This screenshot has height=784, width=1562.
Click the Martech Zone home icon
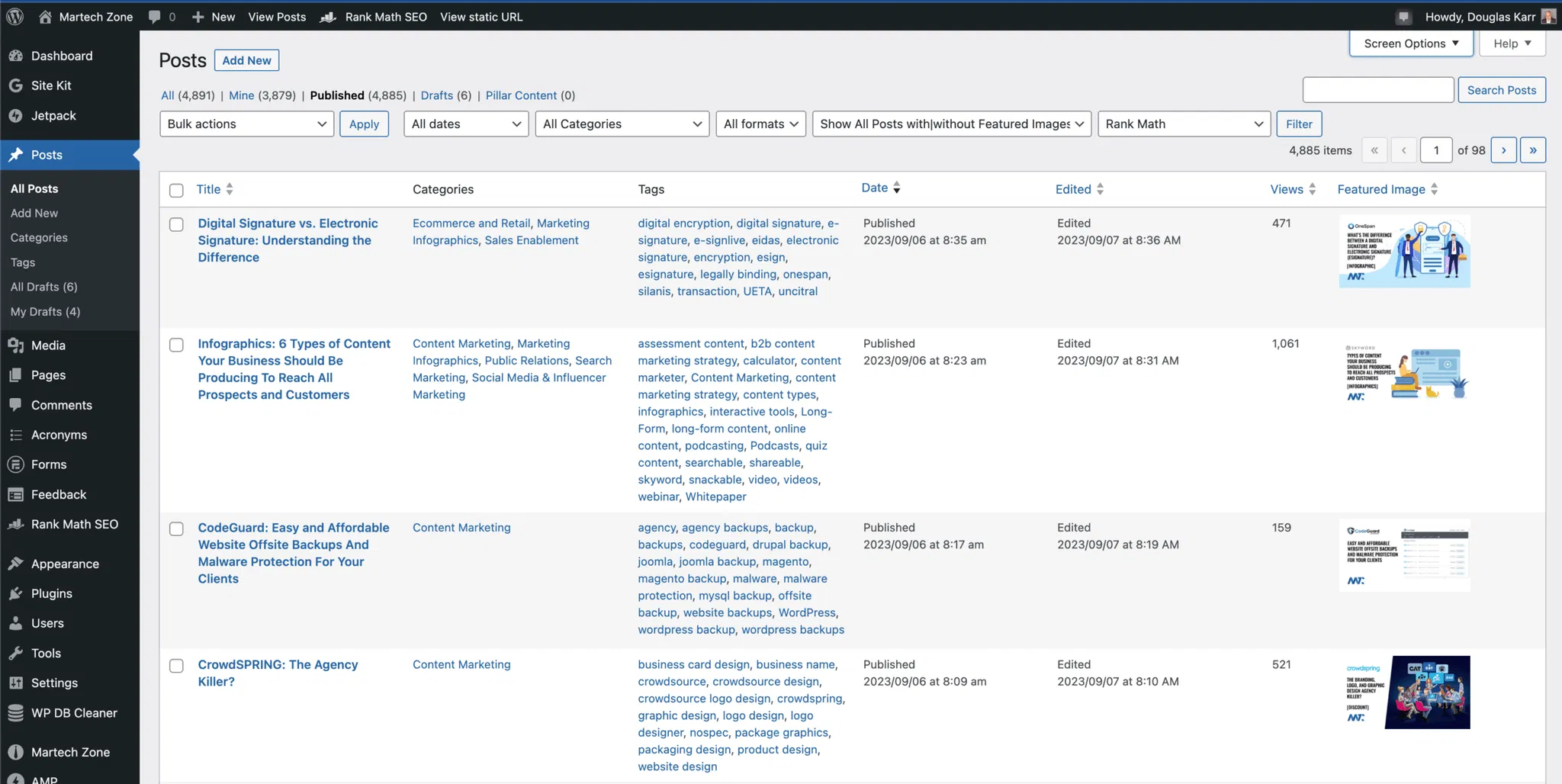(45, 16)
